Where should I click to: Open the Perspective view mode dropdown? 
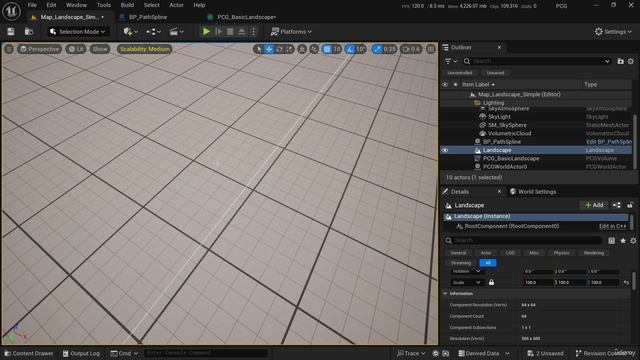tap(39, 49)
